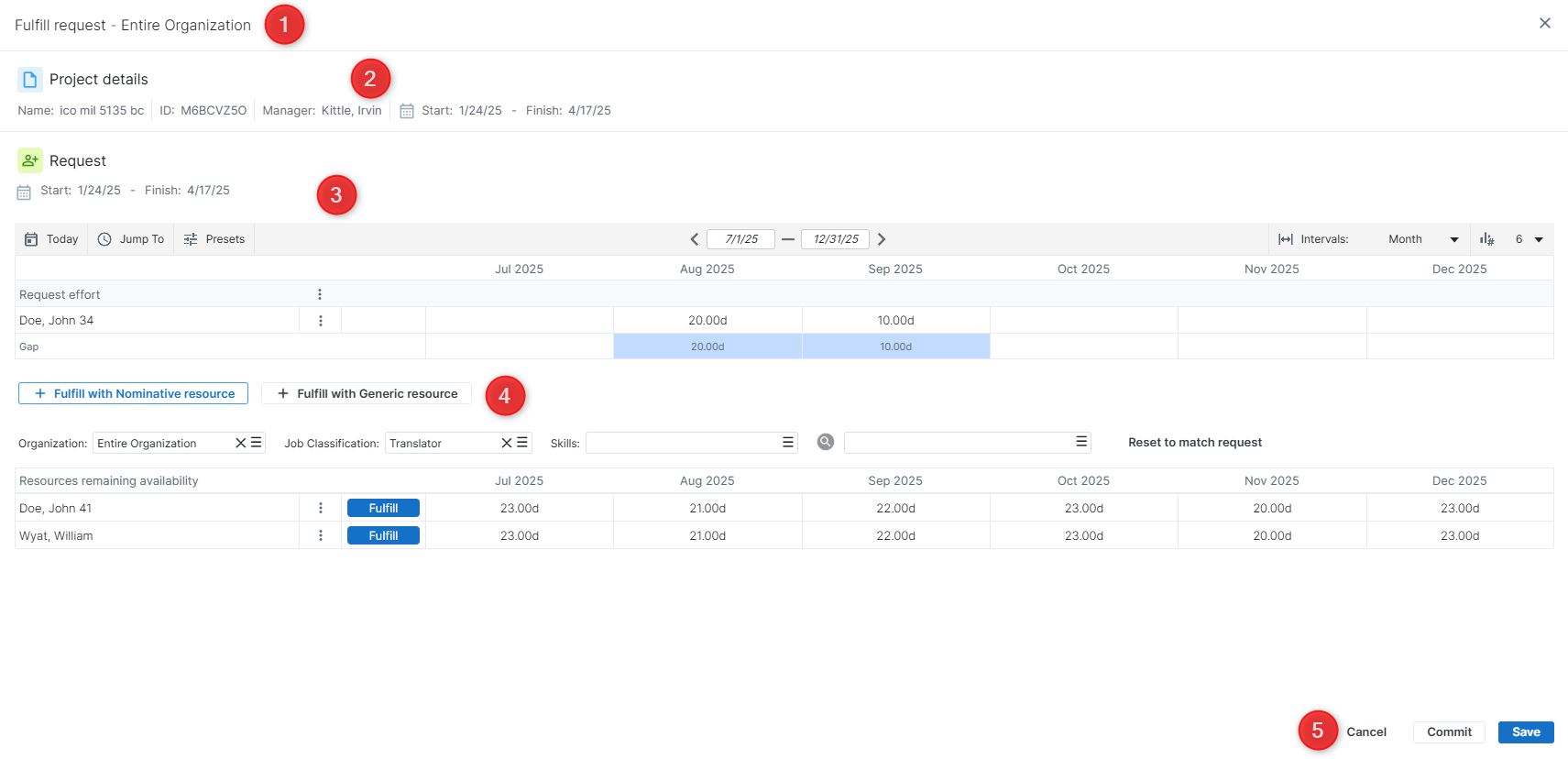Open the Jump To date picker
The image size is (1568, 759).
tap(131, 239)
